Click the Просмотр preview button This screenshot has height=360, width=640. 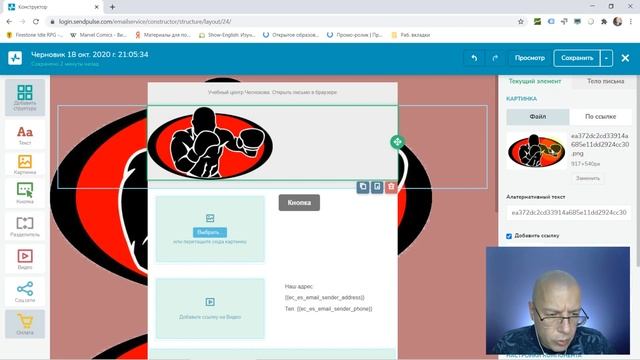click(529, 58)
